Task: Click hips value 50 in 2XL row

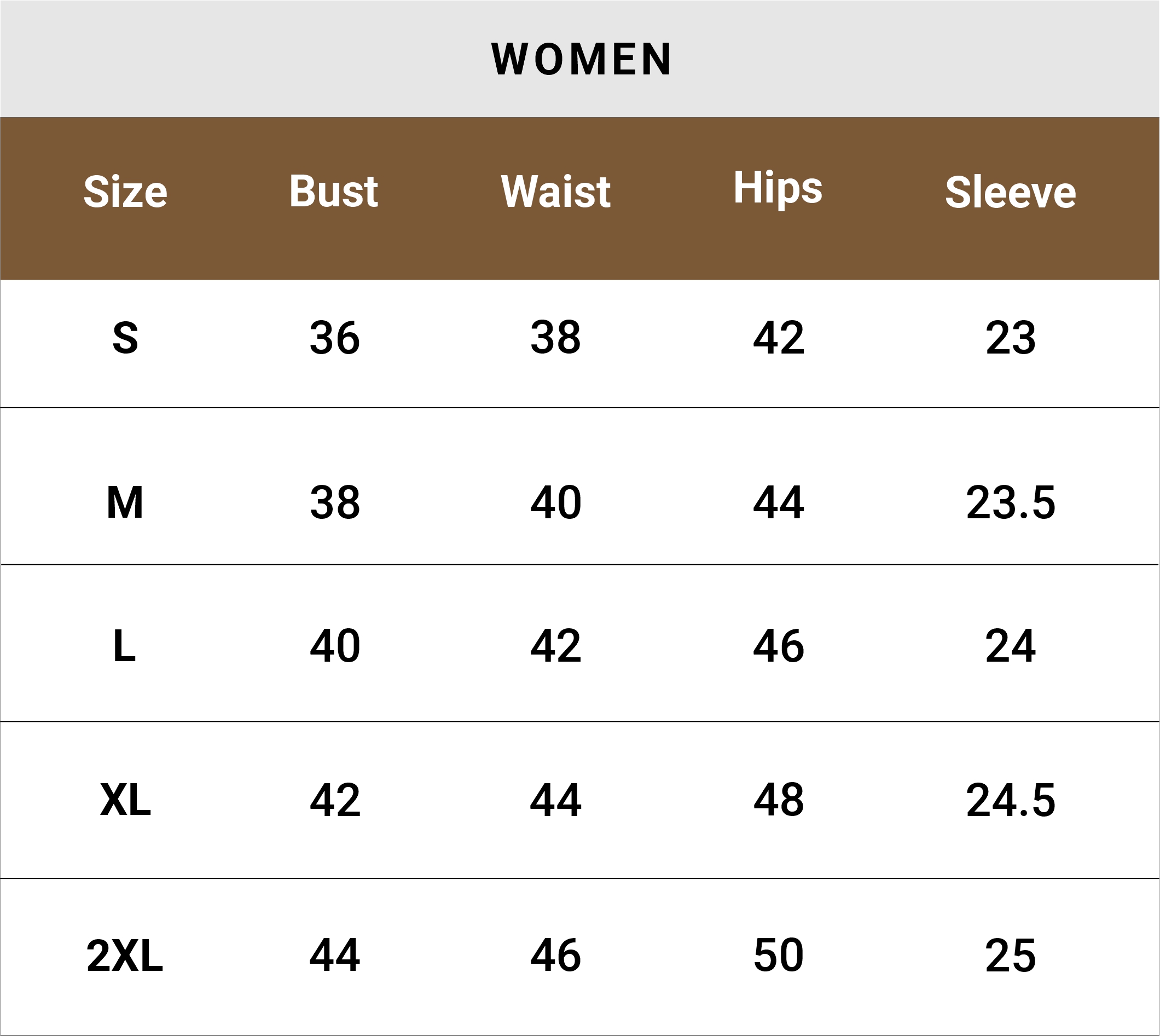Action: pyautogui.click(x=778, y=955)
